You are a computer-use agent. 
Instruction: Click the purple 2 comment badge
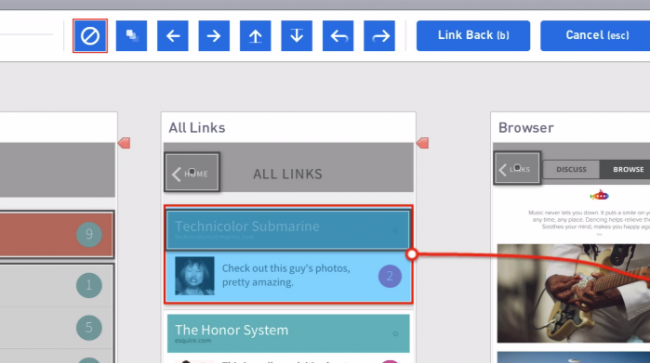tap(390, 276)
